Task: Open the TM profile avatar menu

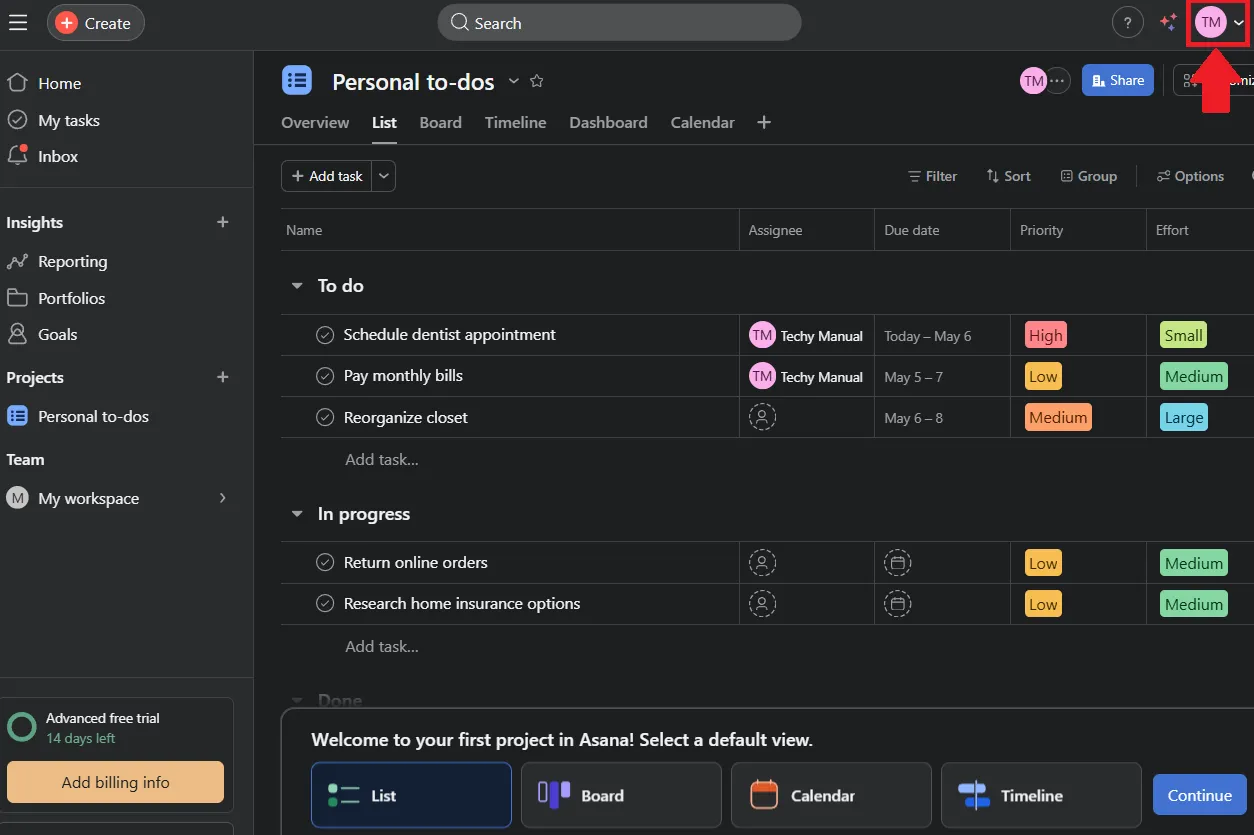Action: pyautogui.click(x=1219, y=23)
